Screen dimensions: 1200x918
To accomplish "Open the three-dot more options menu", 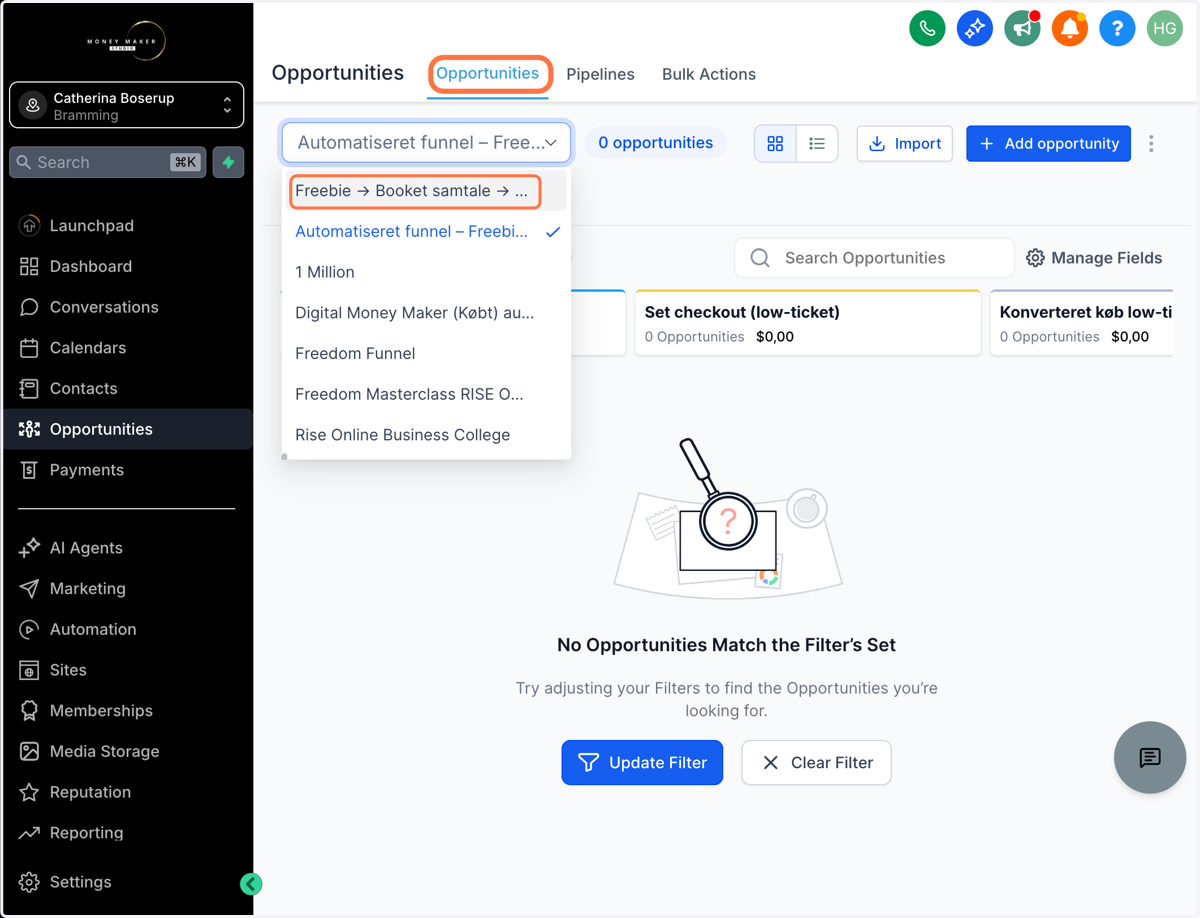I will [x=1151, y=144].
